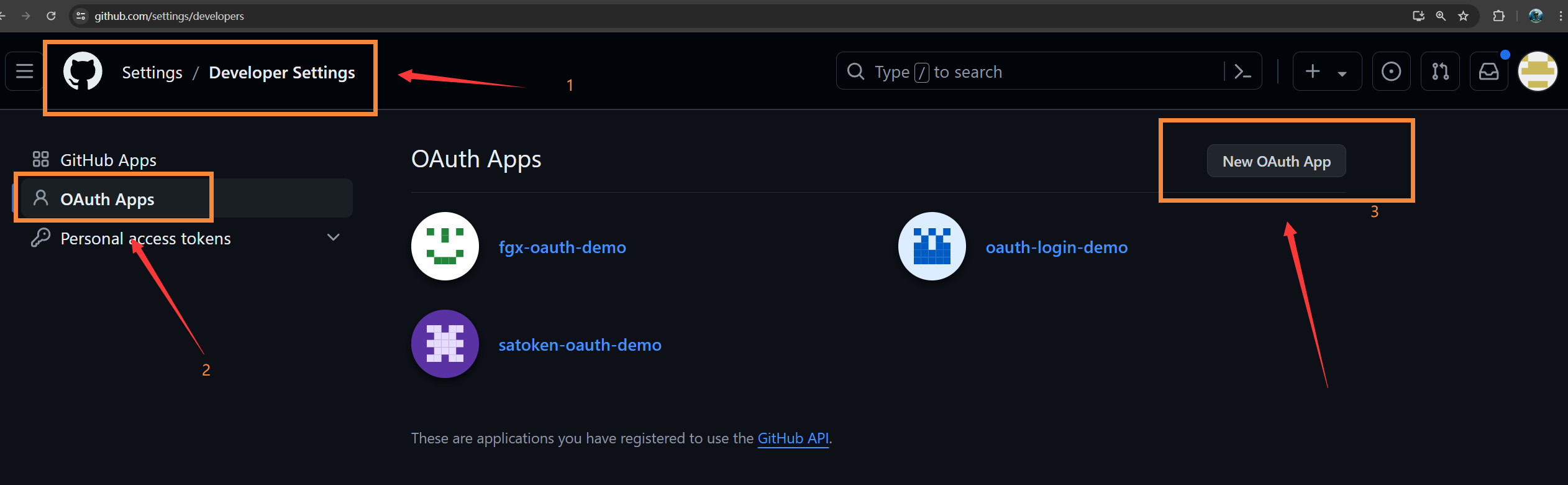Open the browser extensions icon
Viewport: 1568px width, 485px height.
pyautogui.click(x=1498, y=16)
